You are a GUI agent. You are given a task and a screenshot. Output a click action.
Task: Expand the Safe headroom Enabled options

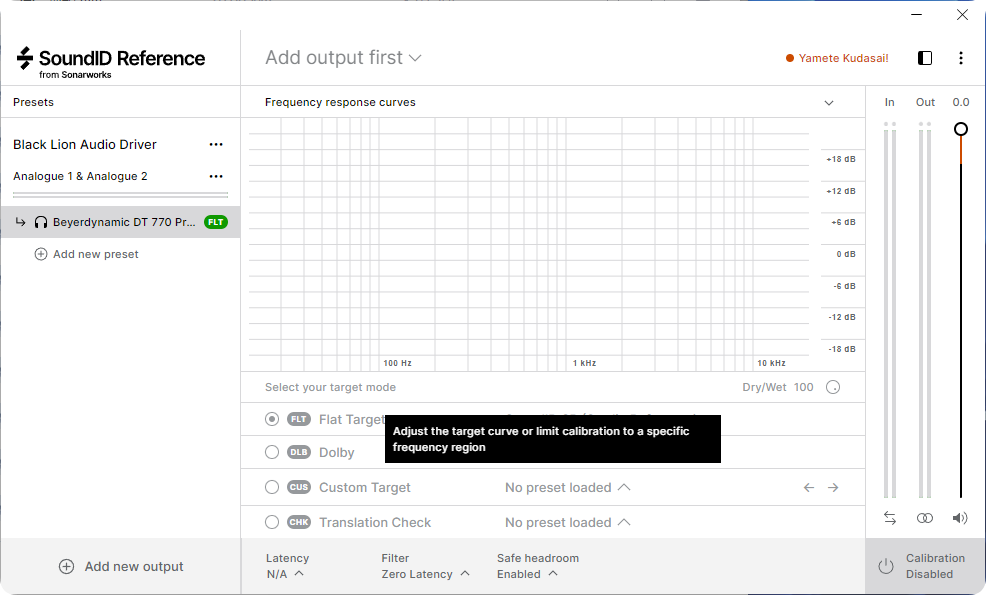point(527,574)
